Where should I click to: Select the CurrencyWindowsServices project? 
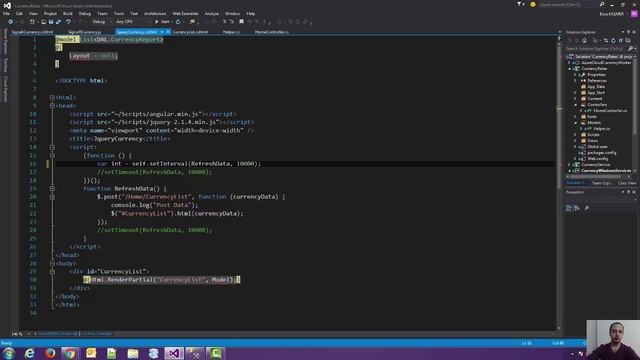coord(606,171)
